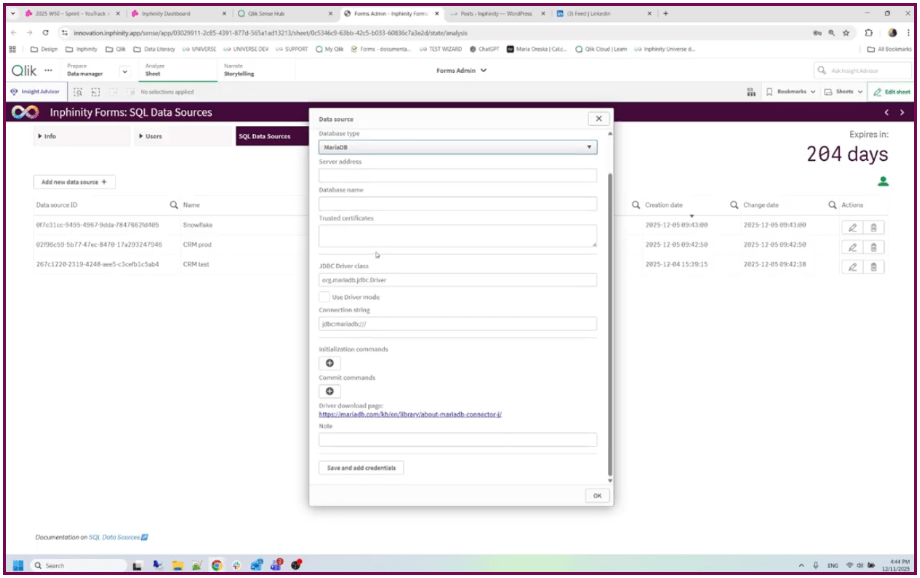This screenshot has width=920, height=578.
Task: Click the Selections tool icon
Action: point(96,92)
